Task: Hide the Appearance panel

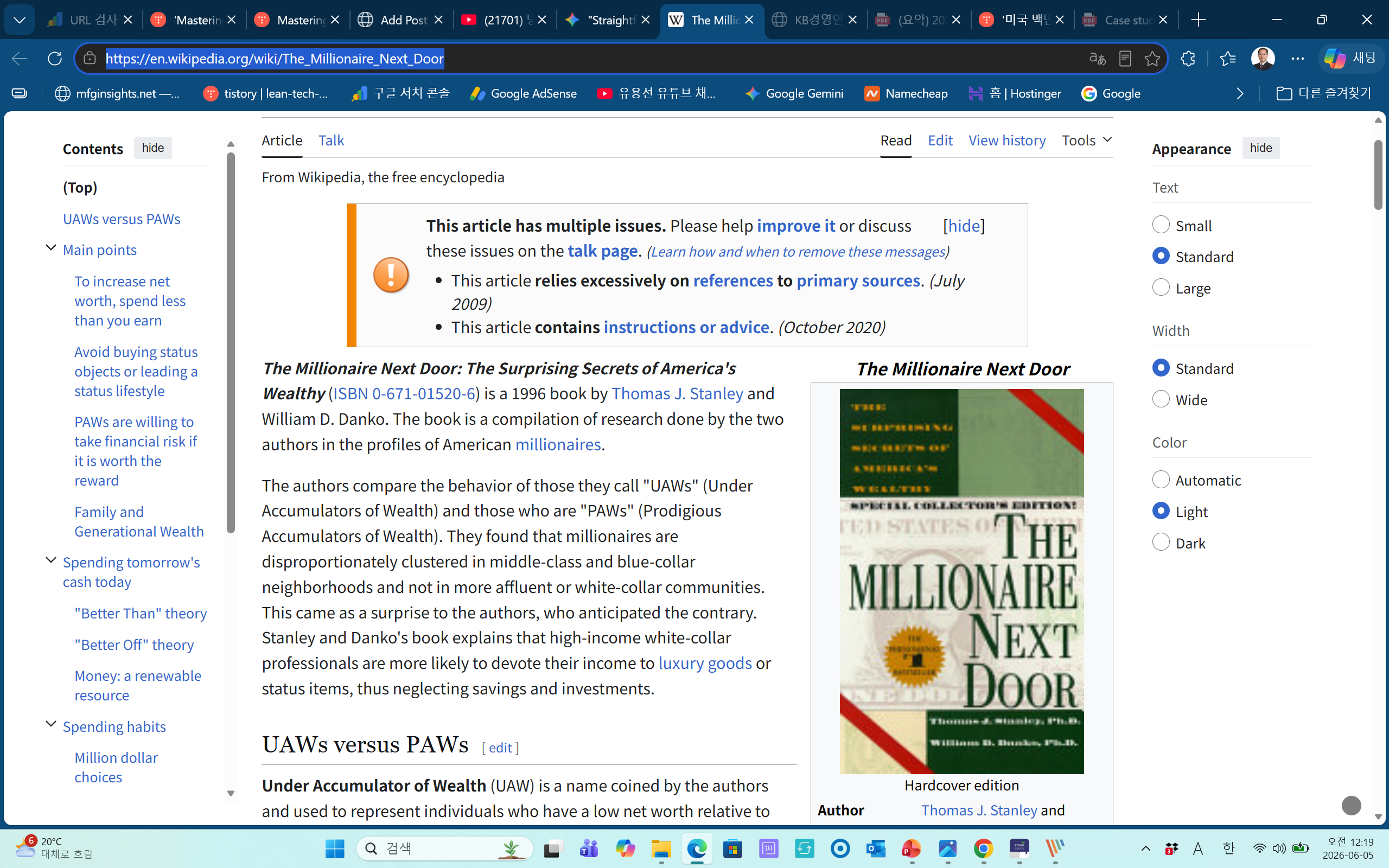Action: tap(1260, 148)
